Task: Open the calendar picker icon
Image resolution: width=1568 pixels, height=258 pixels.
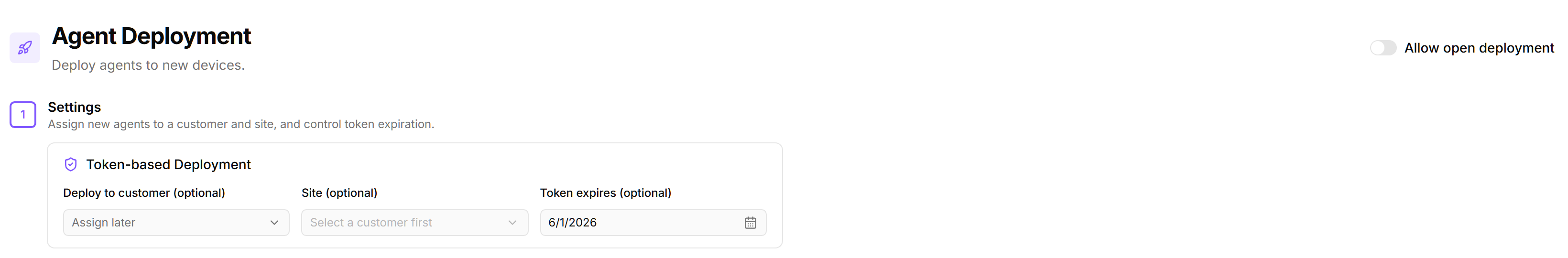Action: pyautogui.click(x=750, y=223)
